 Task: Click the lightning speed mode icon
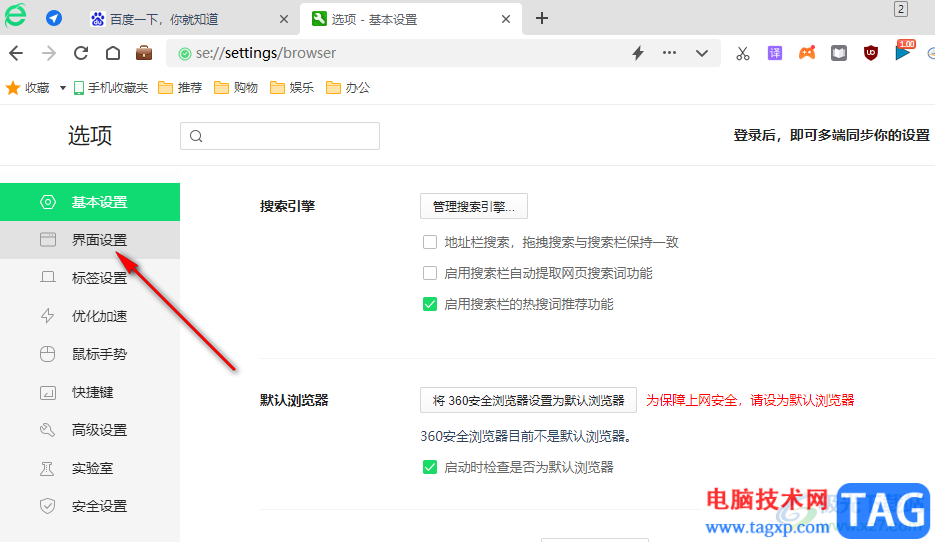[638, 53]
